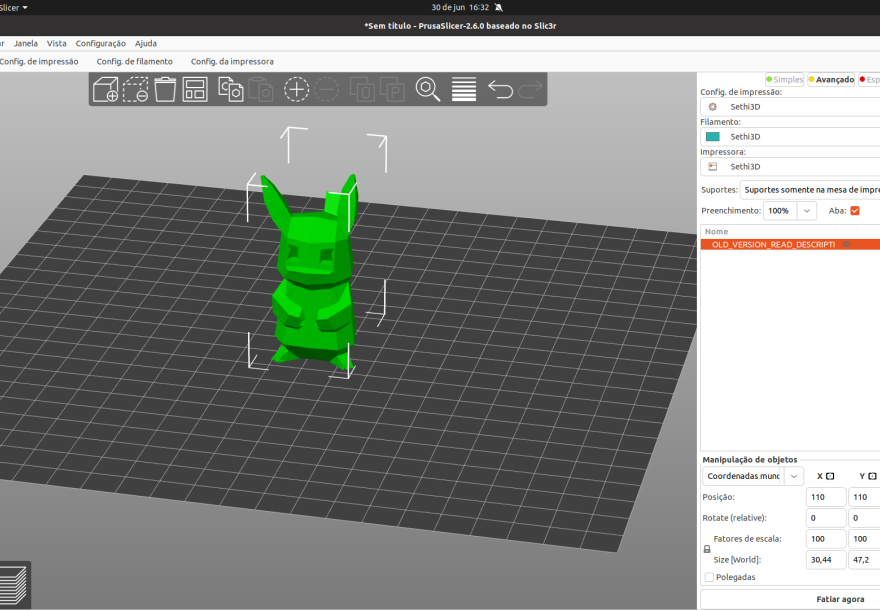This screenshot has height=610, width=880.
Task: Click the Search magnifier icon
Action: click(428, 89)
